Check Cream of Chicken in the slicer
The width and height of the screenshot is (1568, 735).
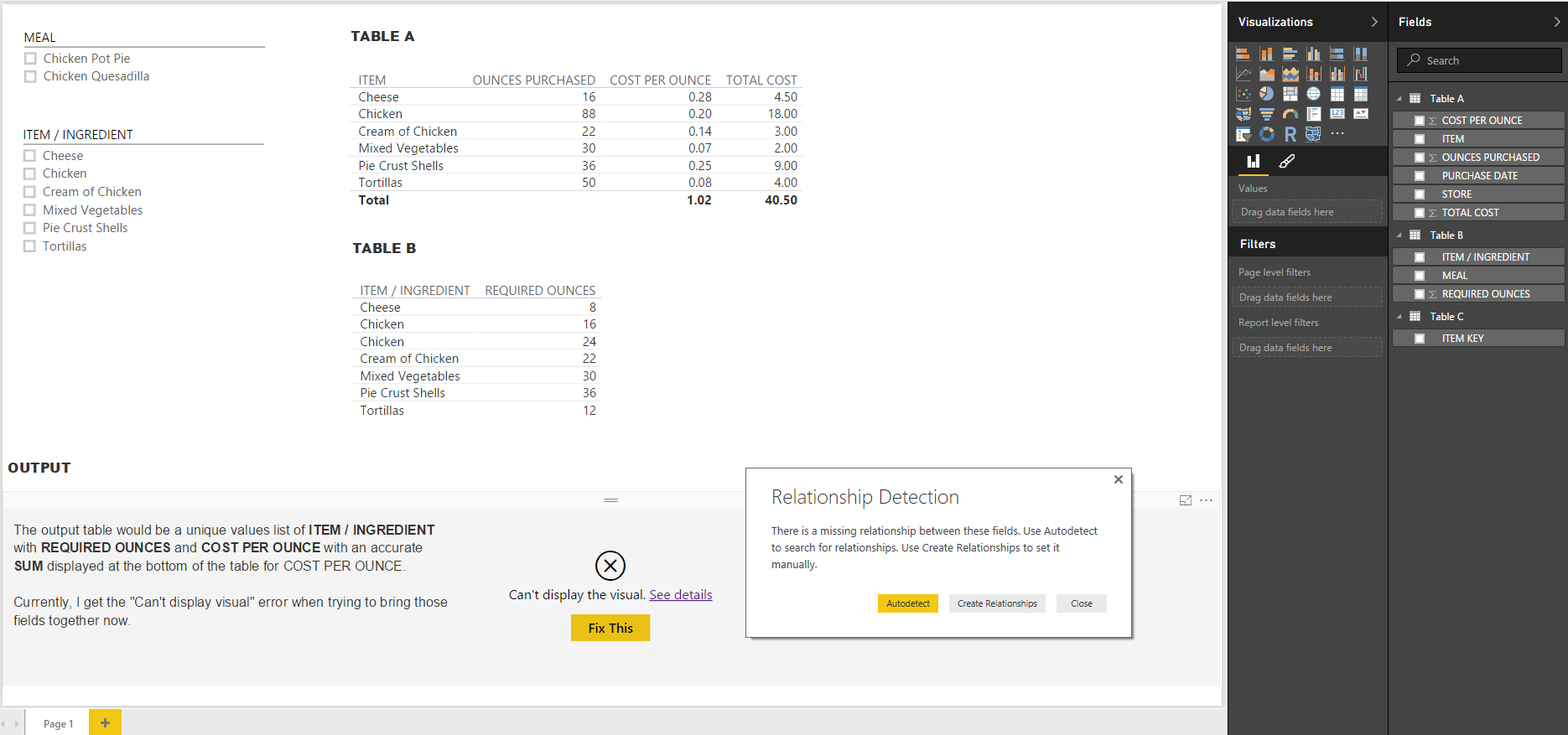coord(29,192)
